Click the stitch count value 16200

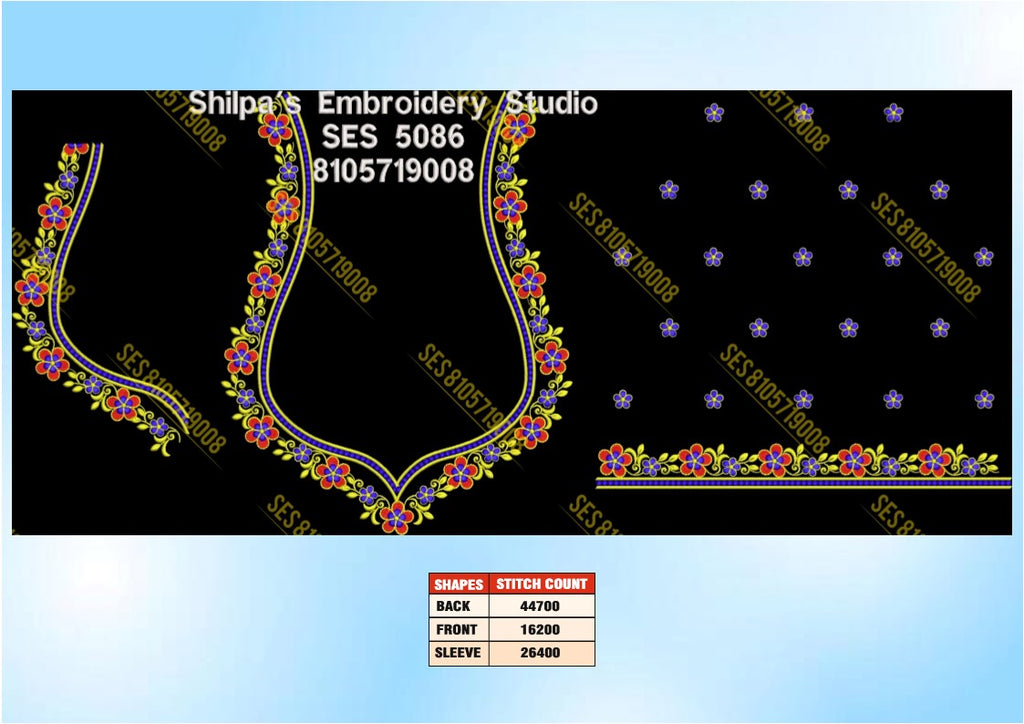tap(540, 630)
